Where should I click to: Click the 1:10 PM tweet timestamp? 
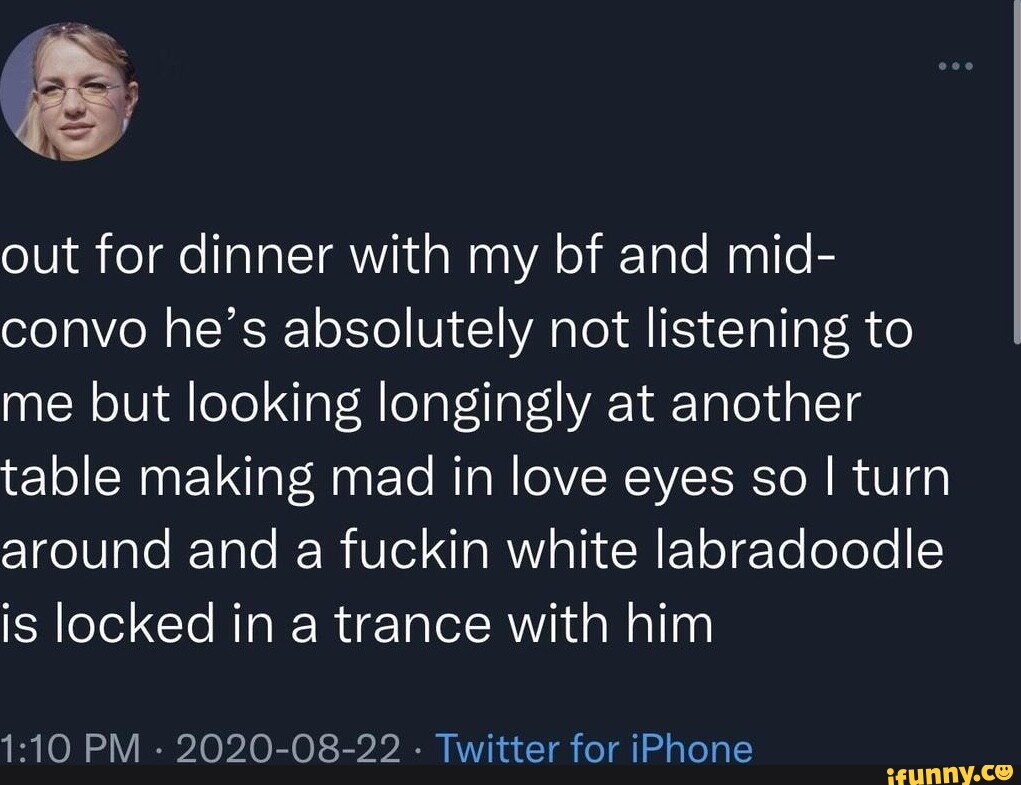point(68,748)
